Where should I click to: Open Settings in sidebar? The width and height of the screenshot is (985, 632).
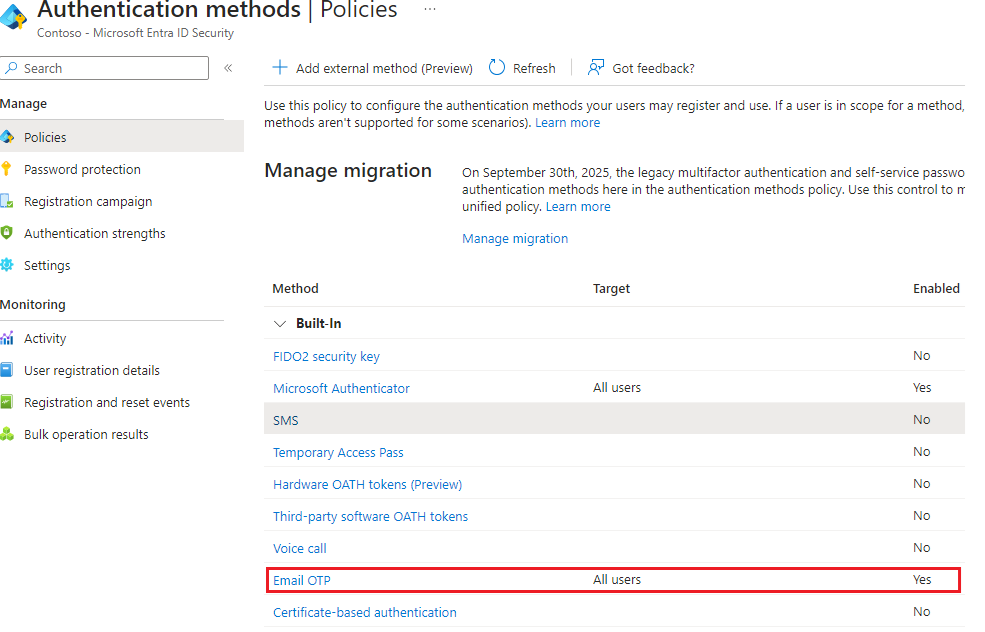tap(47, 265)
